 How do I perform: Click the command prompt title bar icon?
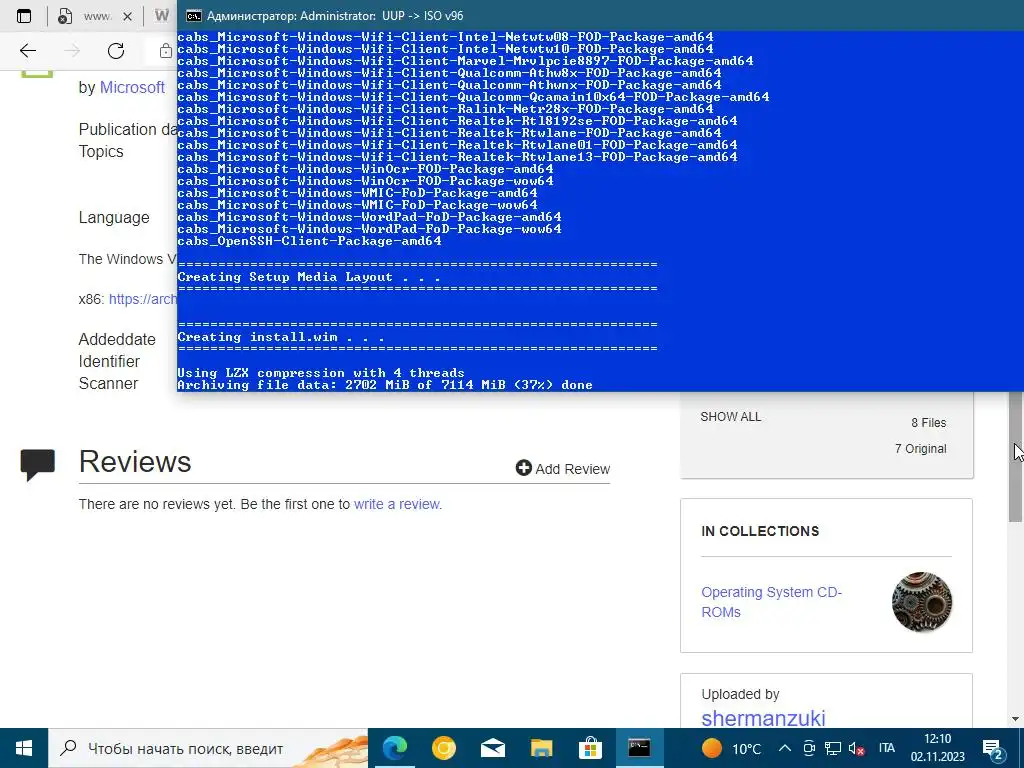[193, 16]
